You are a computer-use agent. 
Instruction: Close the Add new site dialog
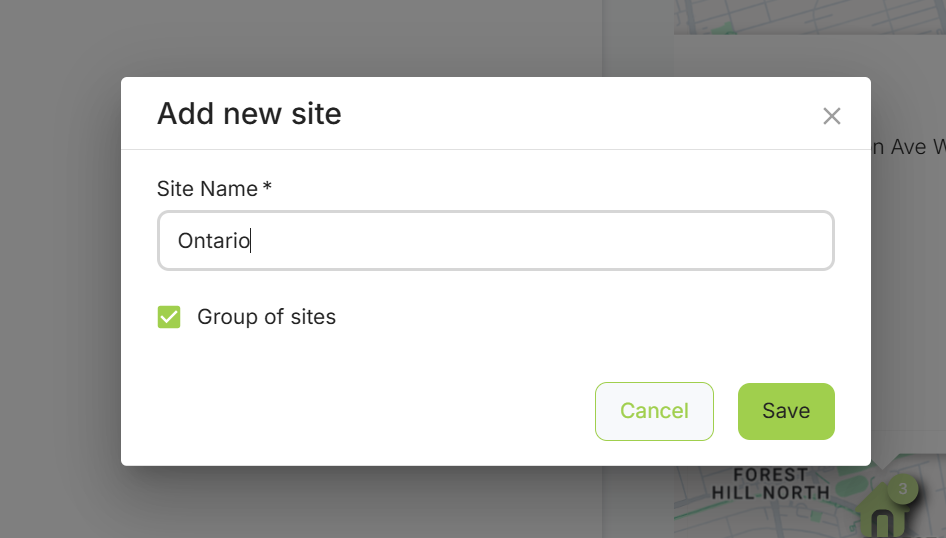pos(831,116)
